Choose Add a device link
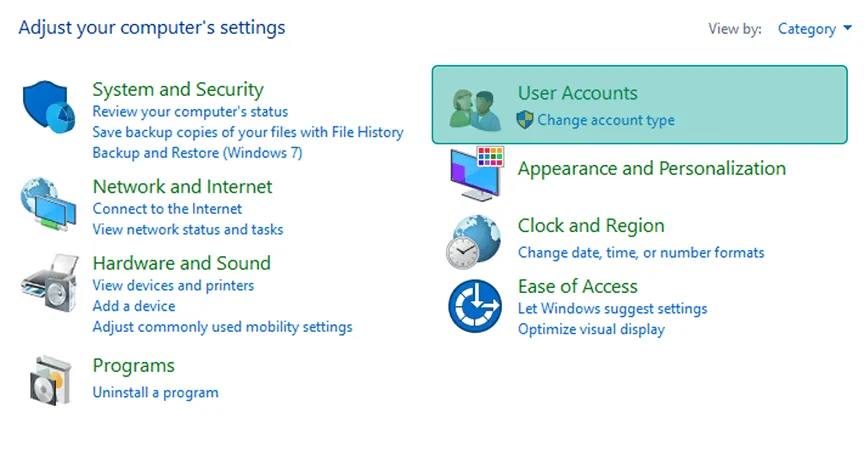 point(134,306)
